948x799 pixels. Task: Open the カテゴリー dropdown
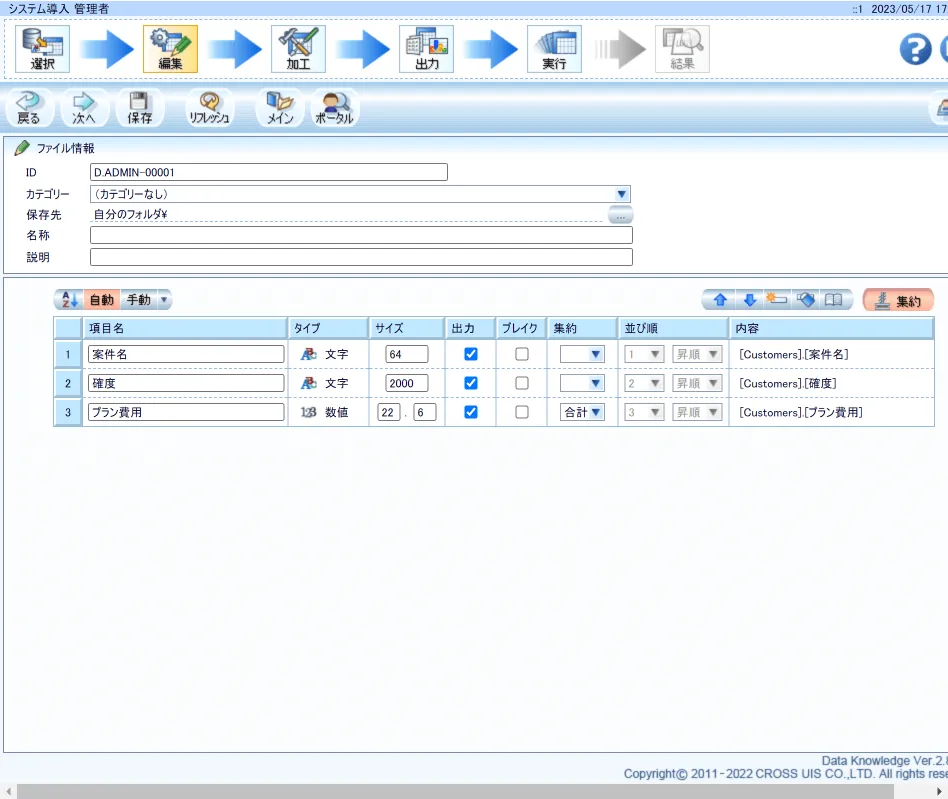(621, 194)
